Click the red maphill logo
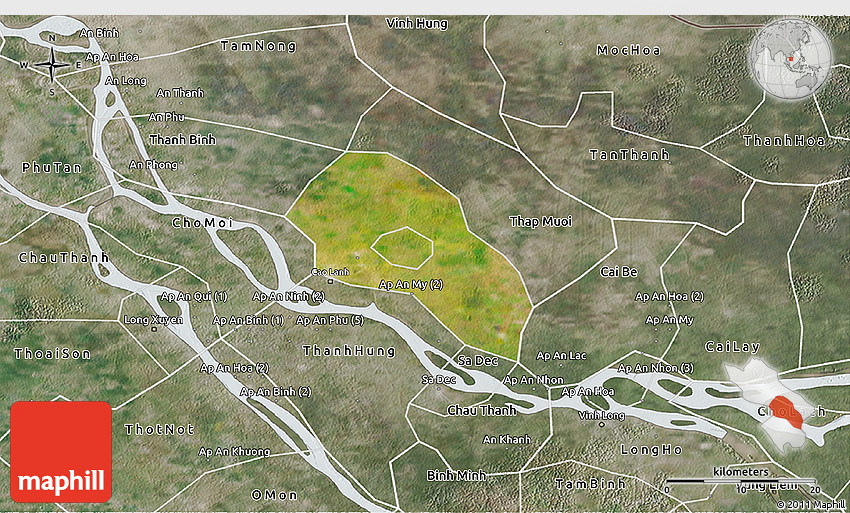 pos(61,452)
